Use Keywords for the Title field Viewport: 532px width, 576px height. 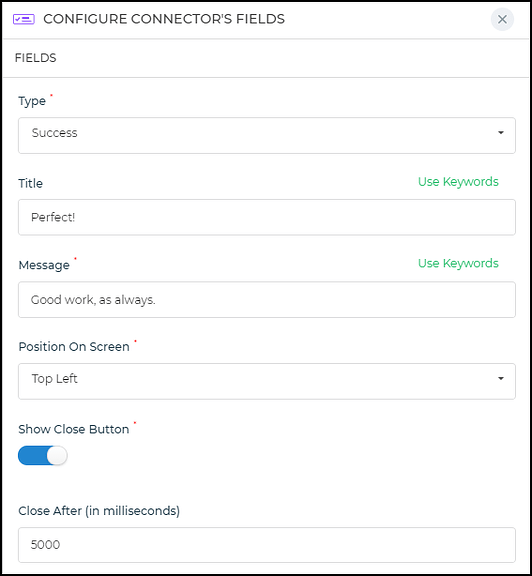tap(458, 181)
